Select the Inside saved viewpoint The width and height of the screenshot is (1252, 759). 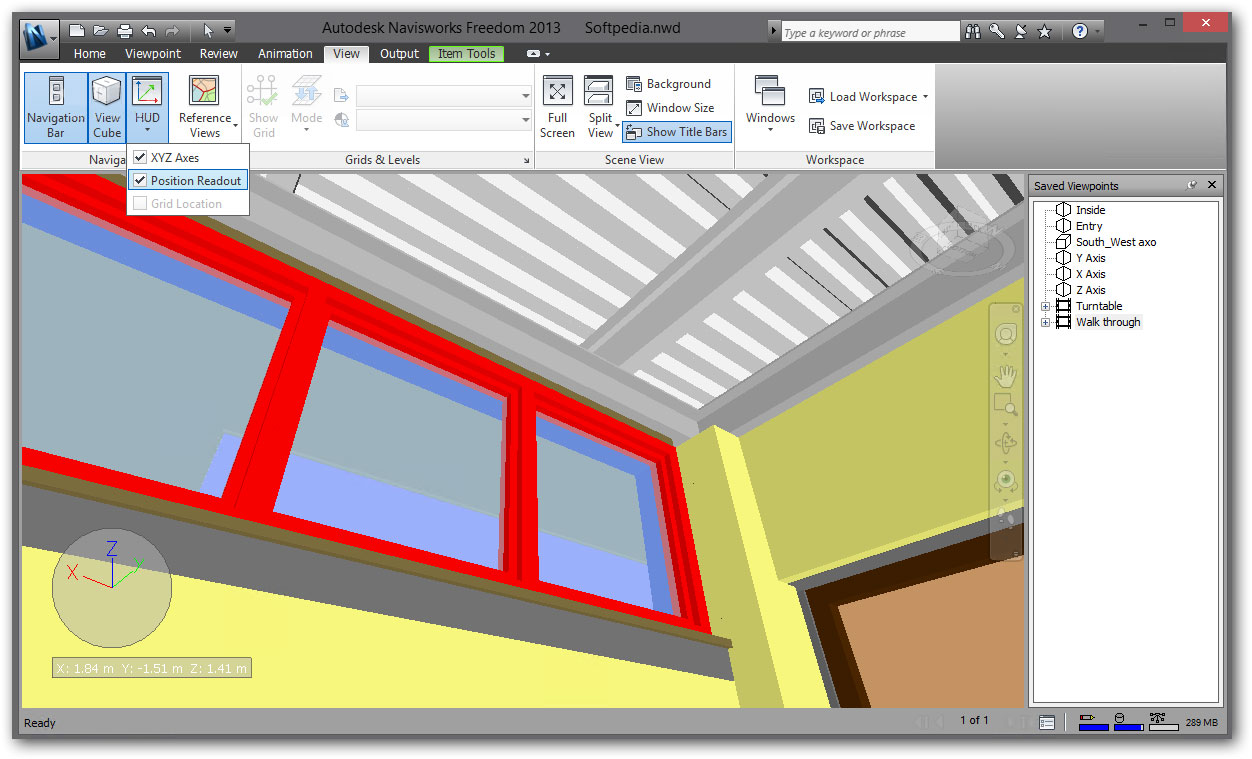[x=1090, y=210]
